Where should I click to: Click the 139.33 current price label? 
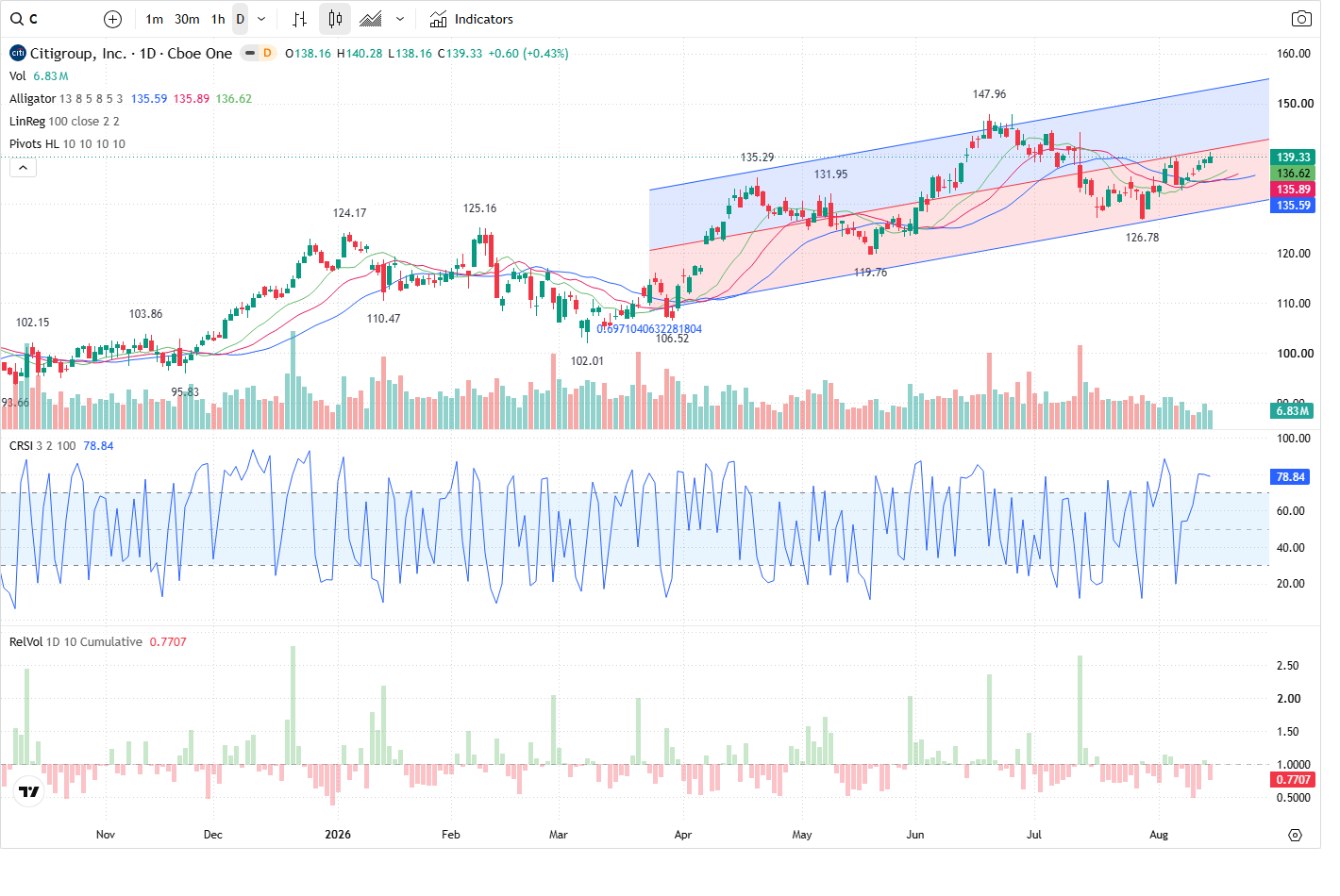click(x=1293, y=158)
